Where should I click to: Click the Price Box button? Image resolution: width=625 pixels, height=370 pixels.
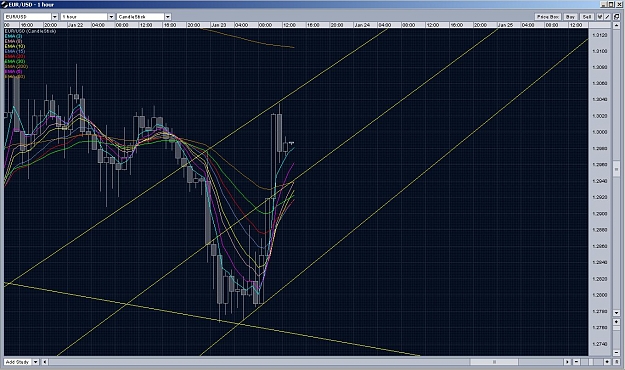(x=548, y=17)
